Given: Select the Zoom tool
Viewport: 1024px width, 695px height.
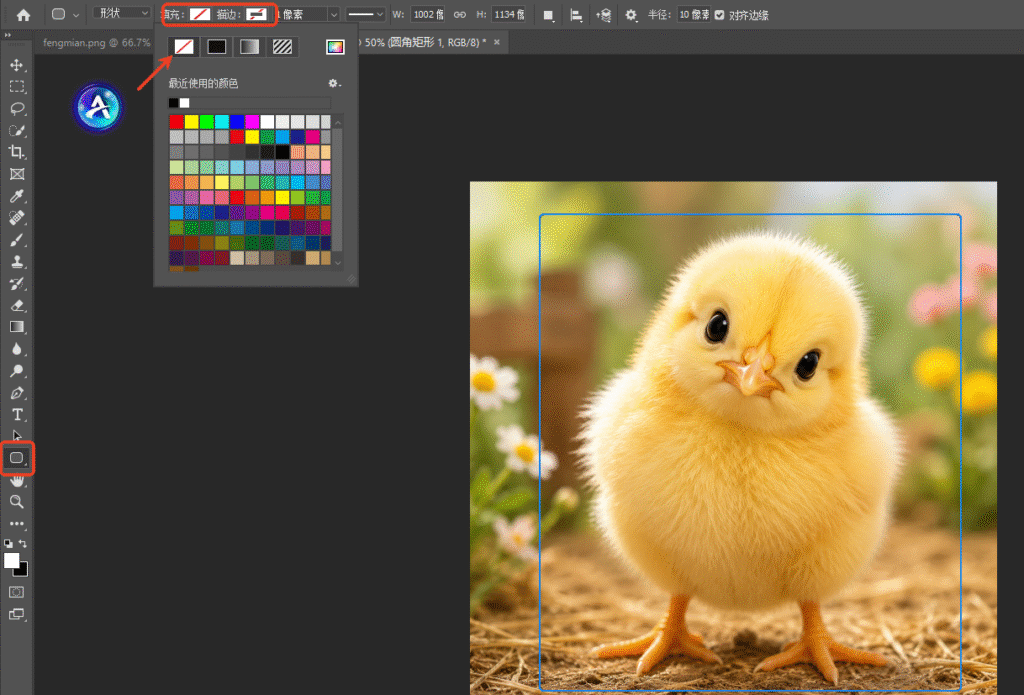Looking at the screenshot, I should 17,502.
